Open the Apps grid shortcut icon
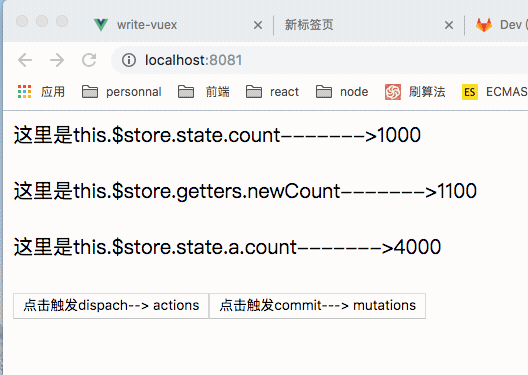Screen dimensions: 528x375 tap(24, 92)
